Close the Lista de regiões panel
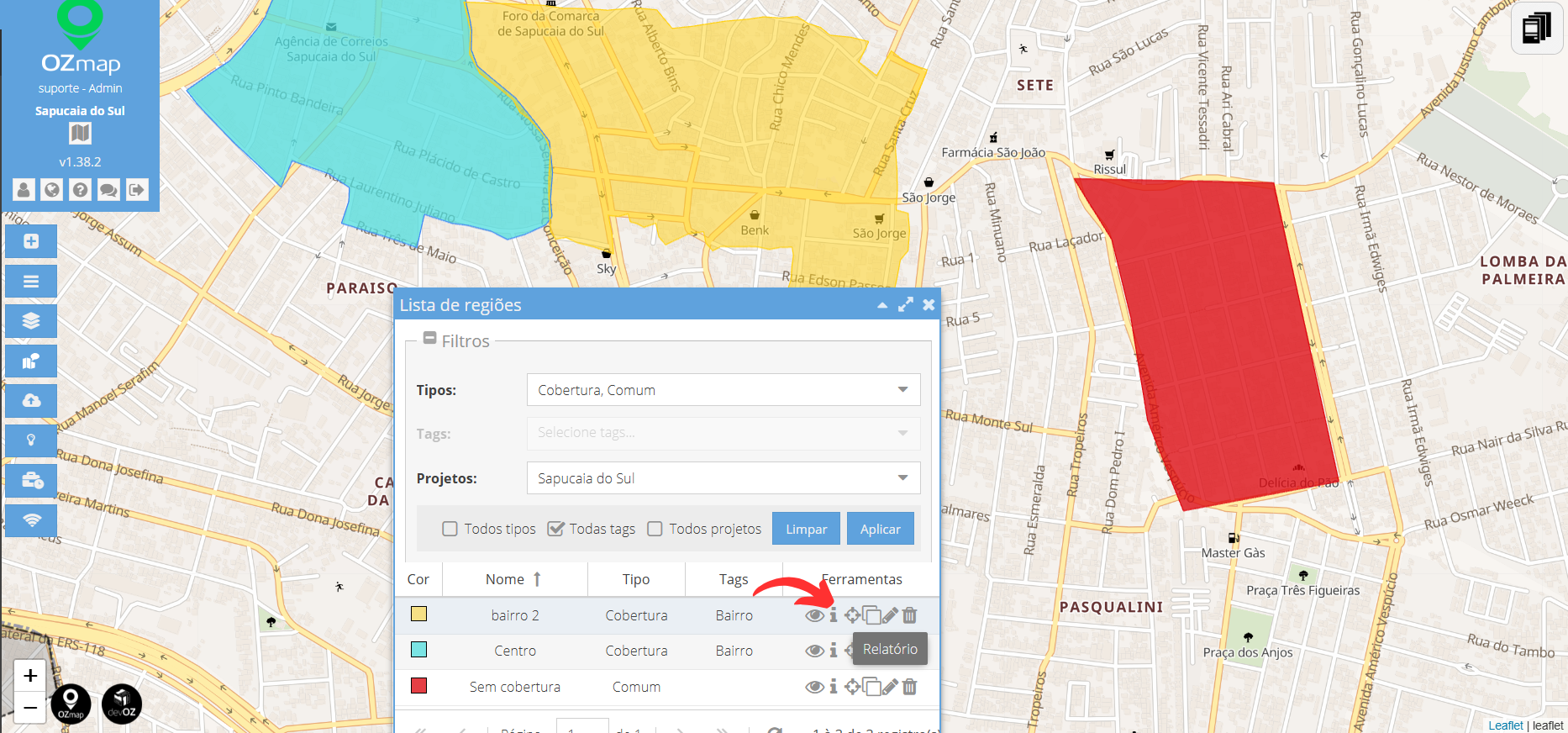The image size is (1568, 733). click(x=929, y=305)
